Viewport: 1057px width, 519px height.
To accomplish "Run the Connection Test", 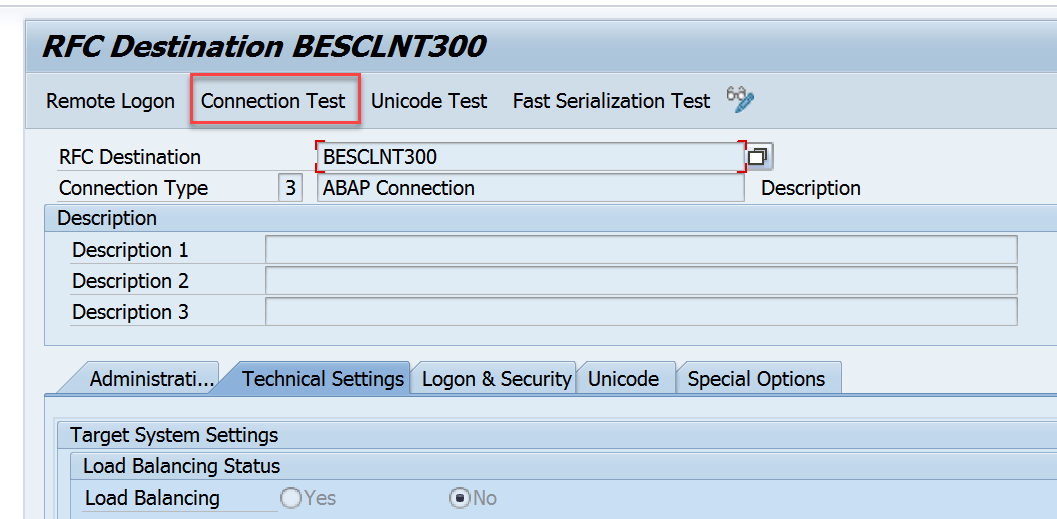I will click(273, 101).
